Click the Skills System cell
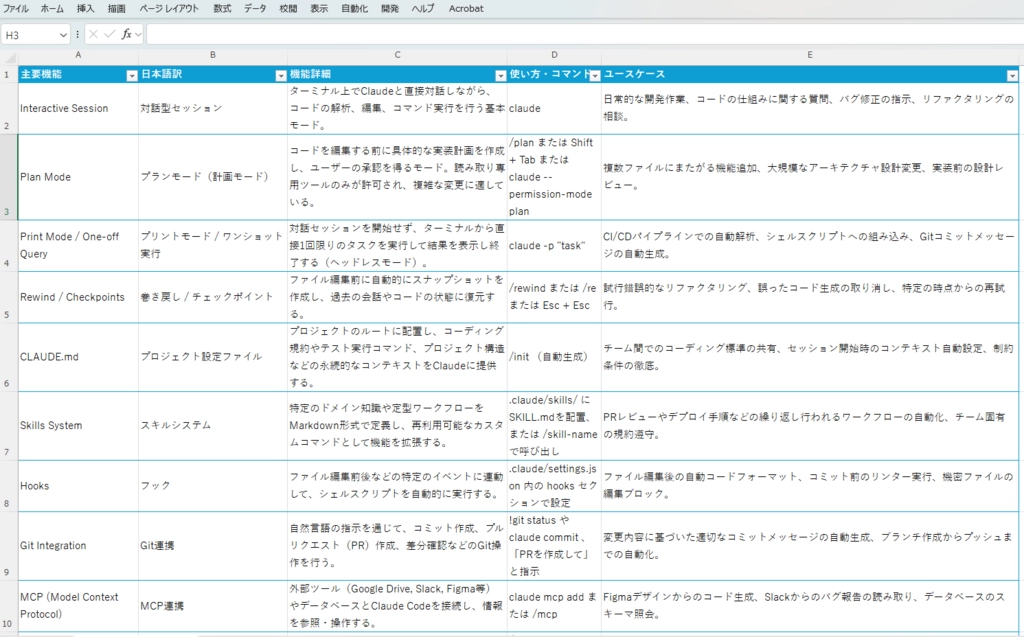 (x=78, y=425)
